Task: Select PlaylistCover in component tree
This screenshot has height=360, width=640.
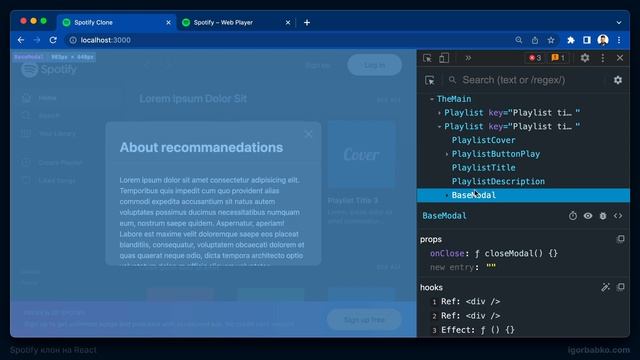Action: pos(484,140)
